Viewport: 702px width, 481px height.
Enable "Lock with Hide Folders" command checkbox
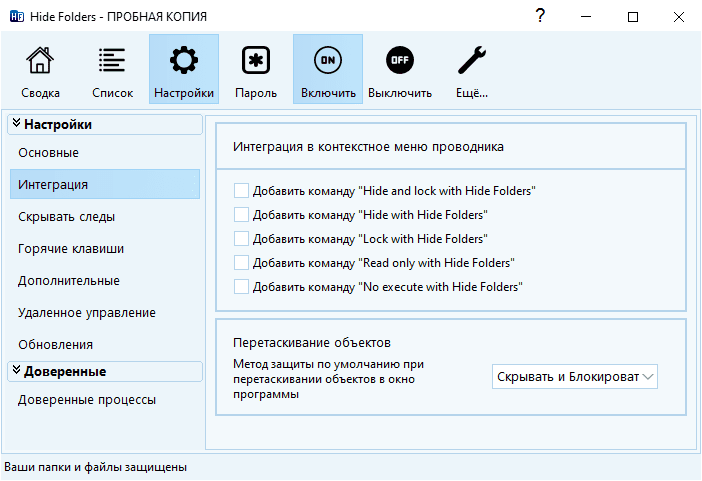pyautogui.click(x=241, y=239)
